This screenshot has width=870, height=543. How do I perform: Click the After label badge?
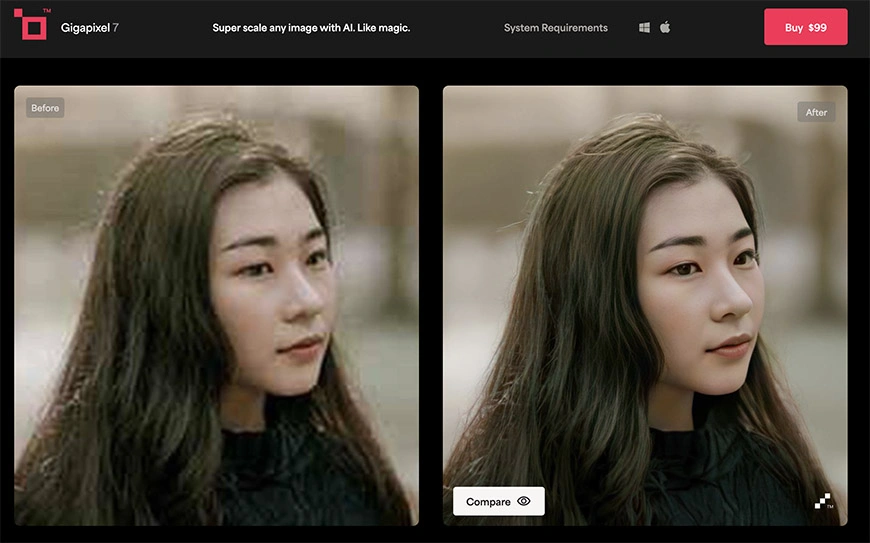(x=816, y=112)
